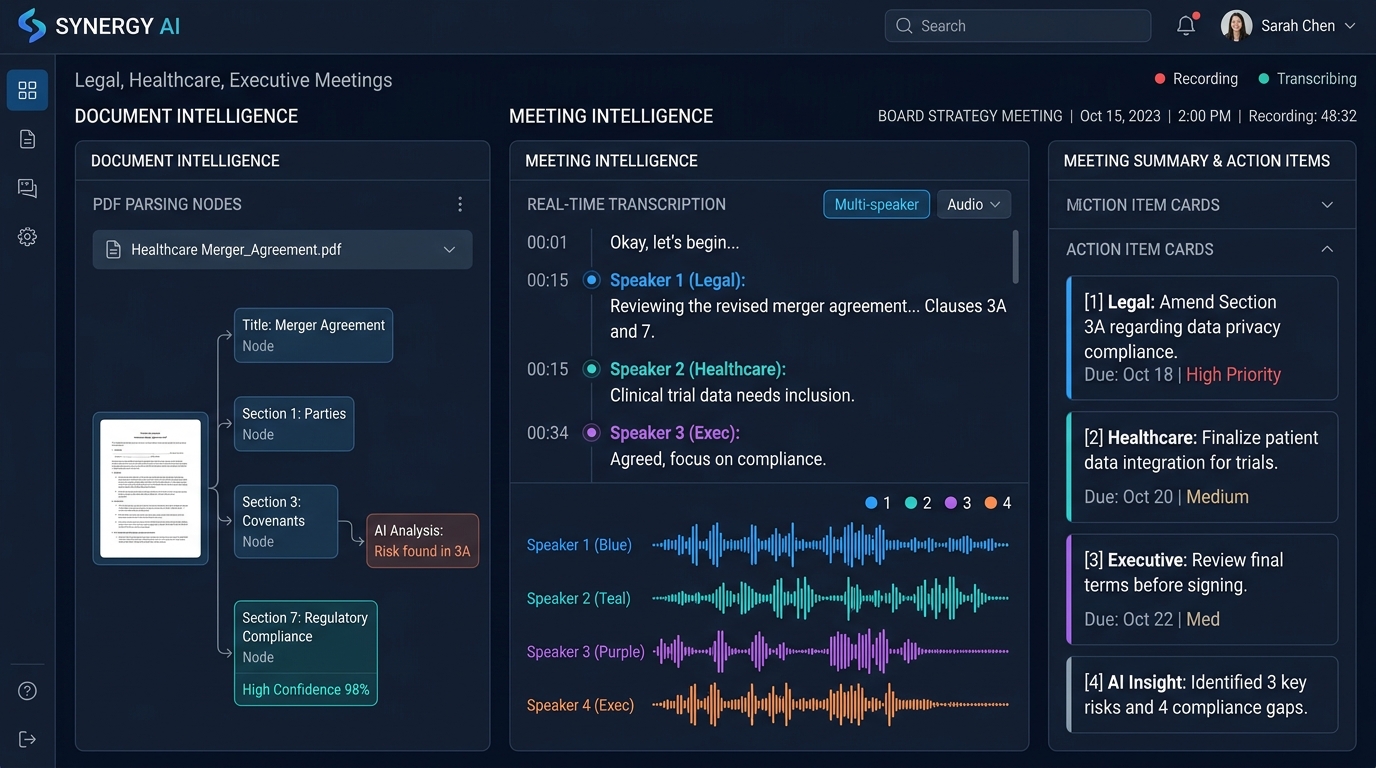Screen dimensions: 1376x768
Task: Open Healthcare action item card [2]
Action: 1202,467
